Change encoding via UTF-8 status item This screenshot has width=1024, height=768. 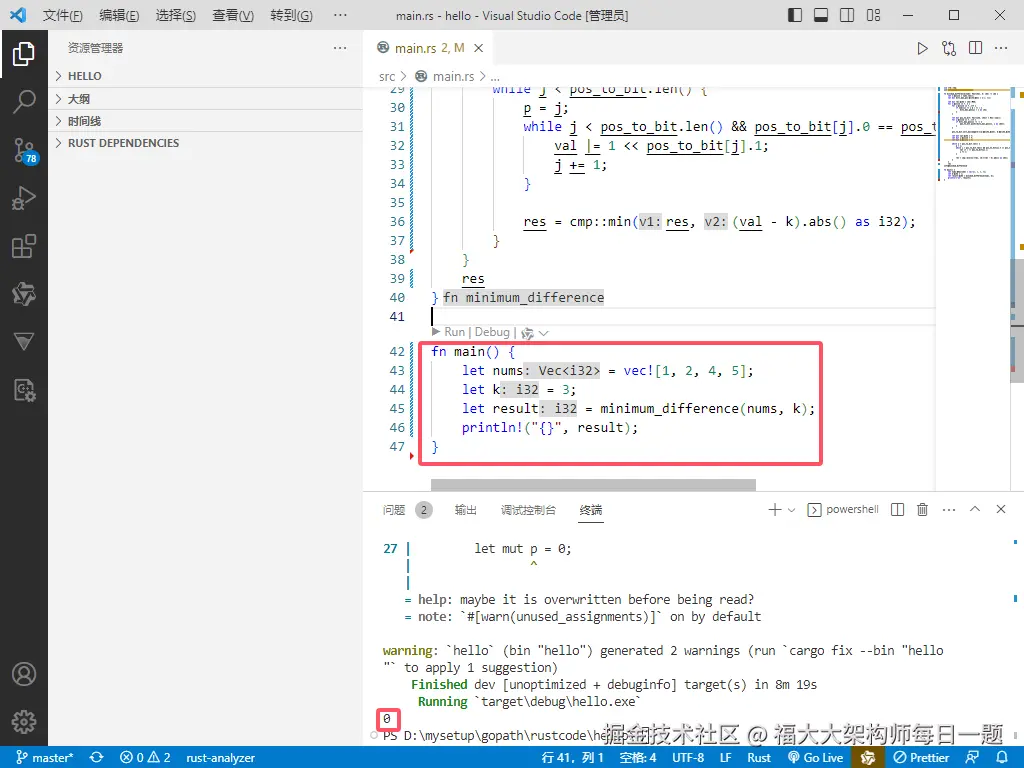pos(688,758)
